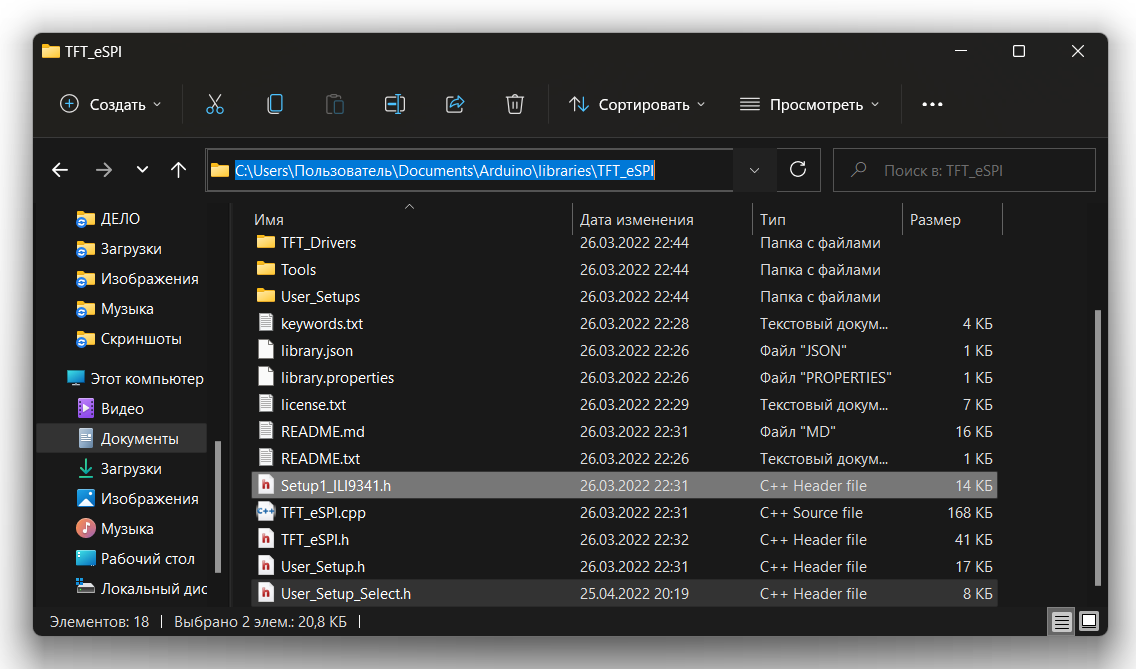Click the keywords.txt document icon
1136x669 pixels.
(266, 323)
